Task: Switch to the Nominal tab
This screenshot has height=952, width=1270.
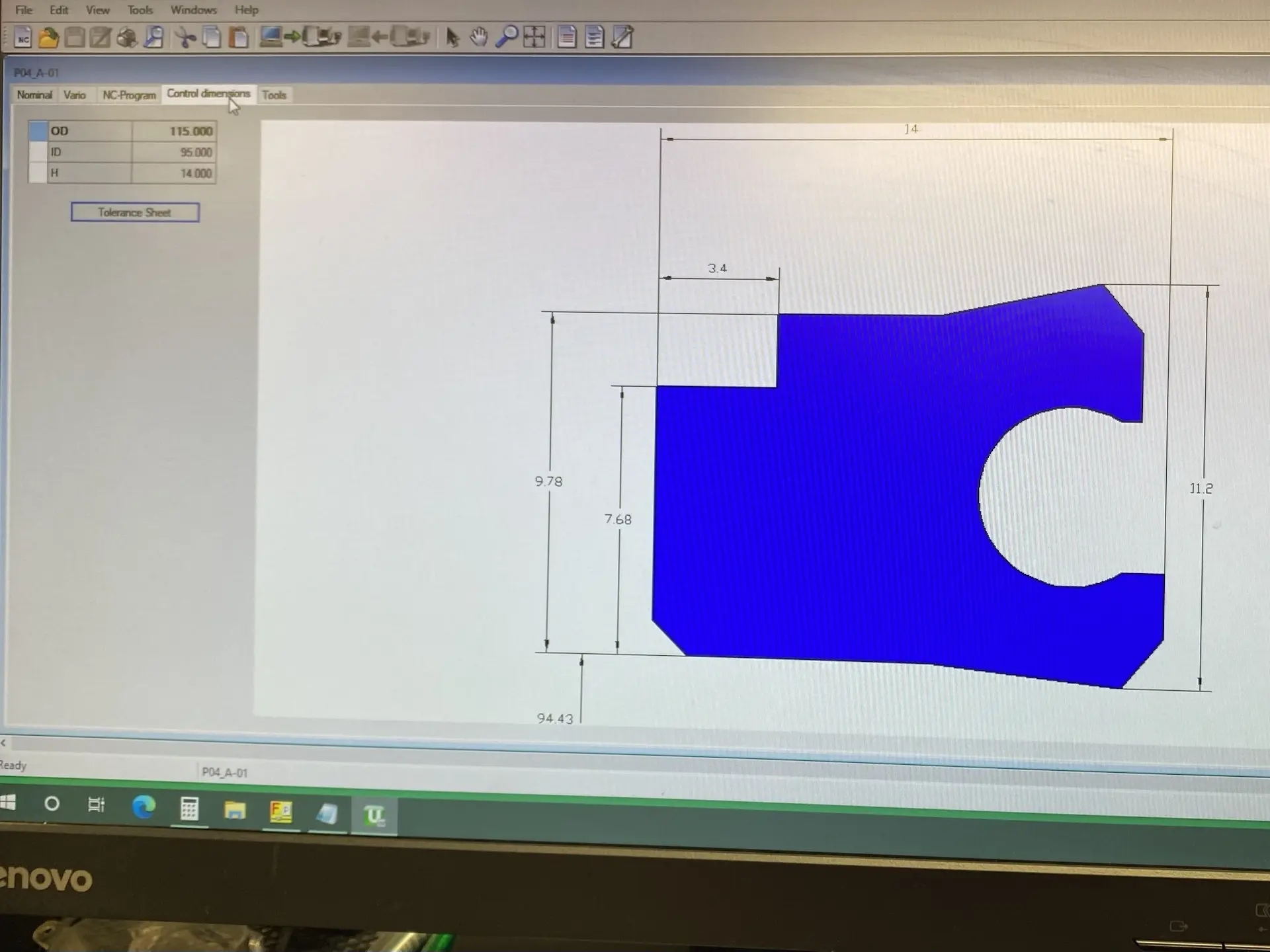Action: point(34,95)
